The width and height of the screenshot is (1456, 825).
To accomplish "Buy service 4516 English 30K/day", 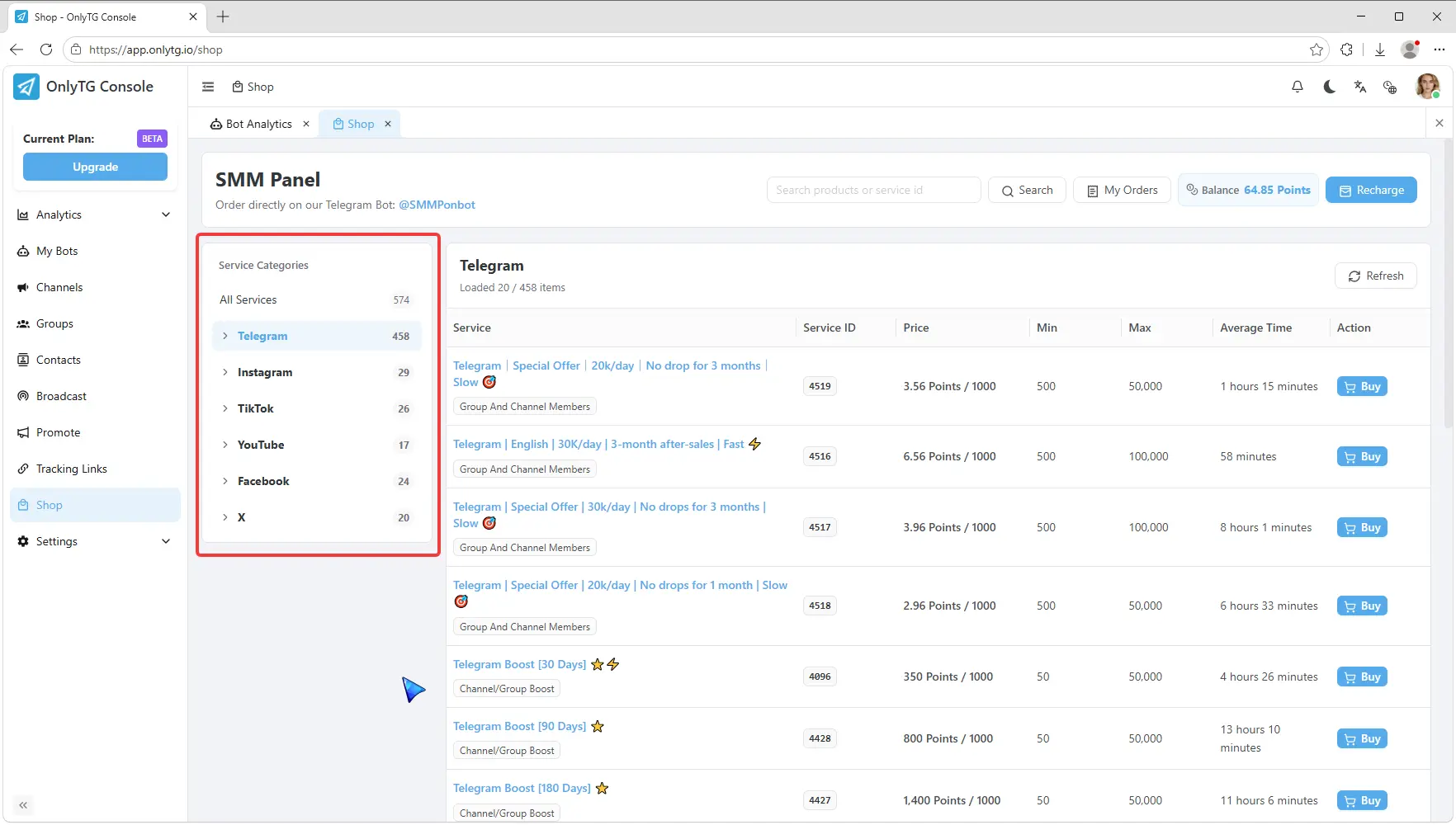I will coord(1362,456).
